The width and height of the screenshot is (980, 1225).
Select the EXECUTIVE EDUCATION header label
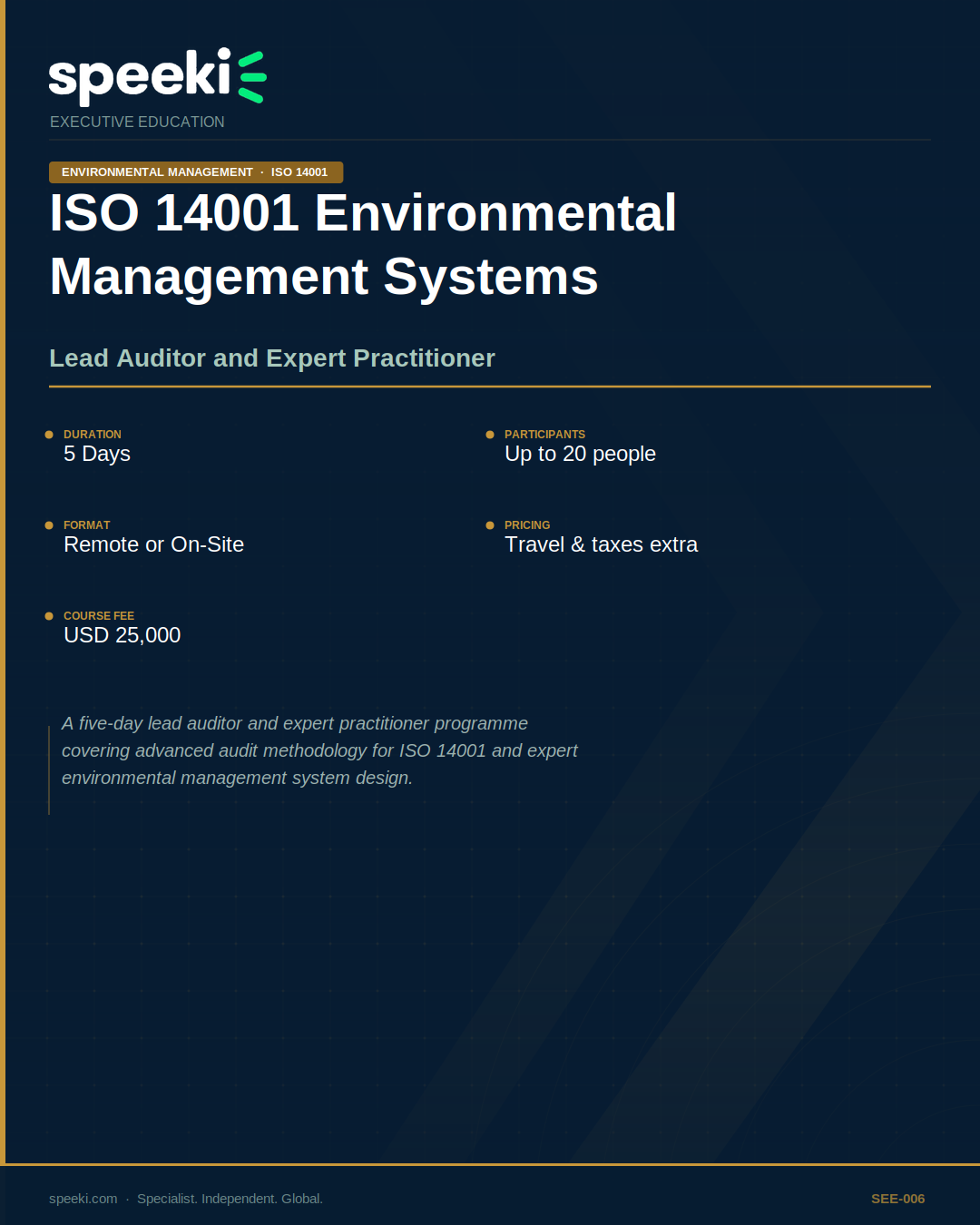[x=137, y=122]
